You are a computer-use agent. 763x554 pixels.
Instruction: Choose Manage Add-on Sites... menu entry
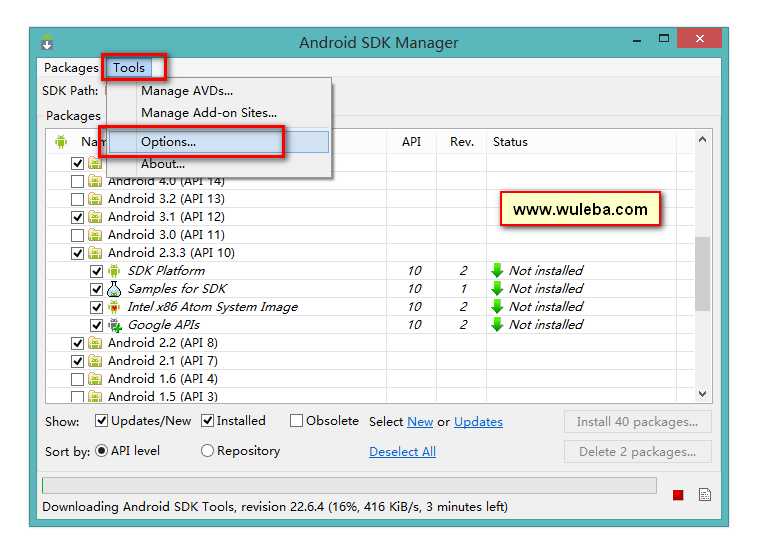(x=219, y=113)
